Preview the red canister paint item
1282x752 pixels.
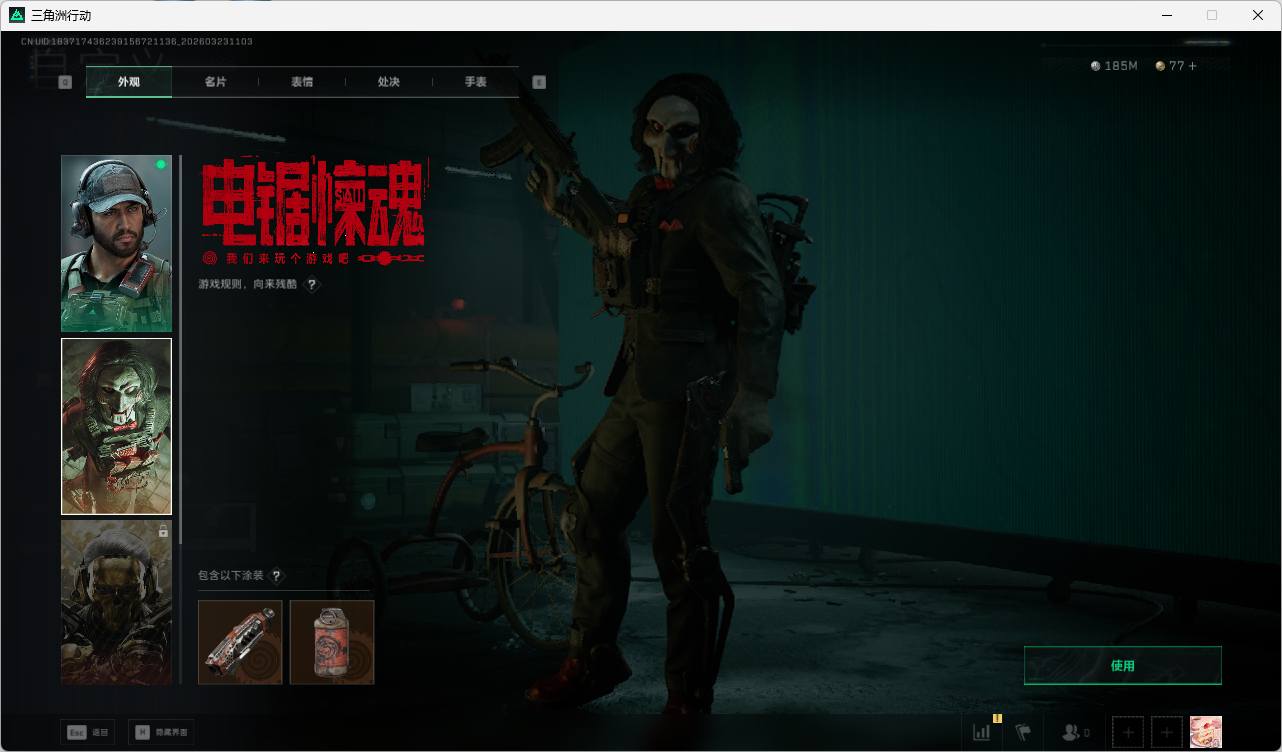pos(332,642)
